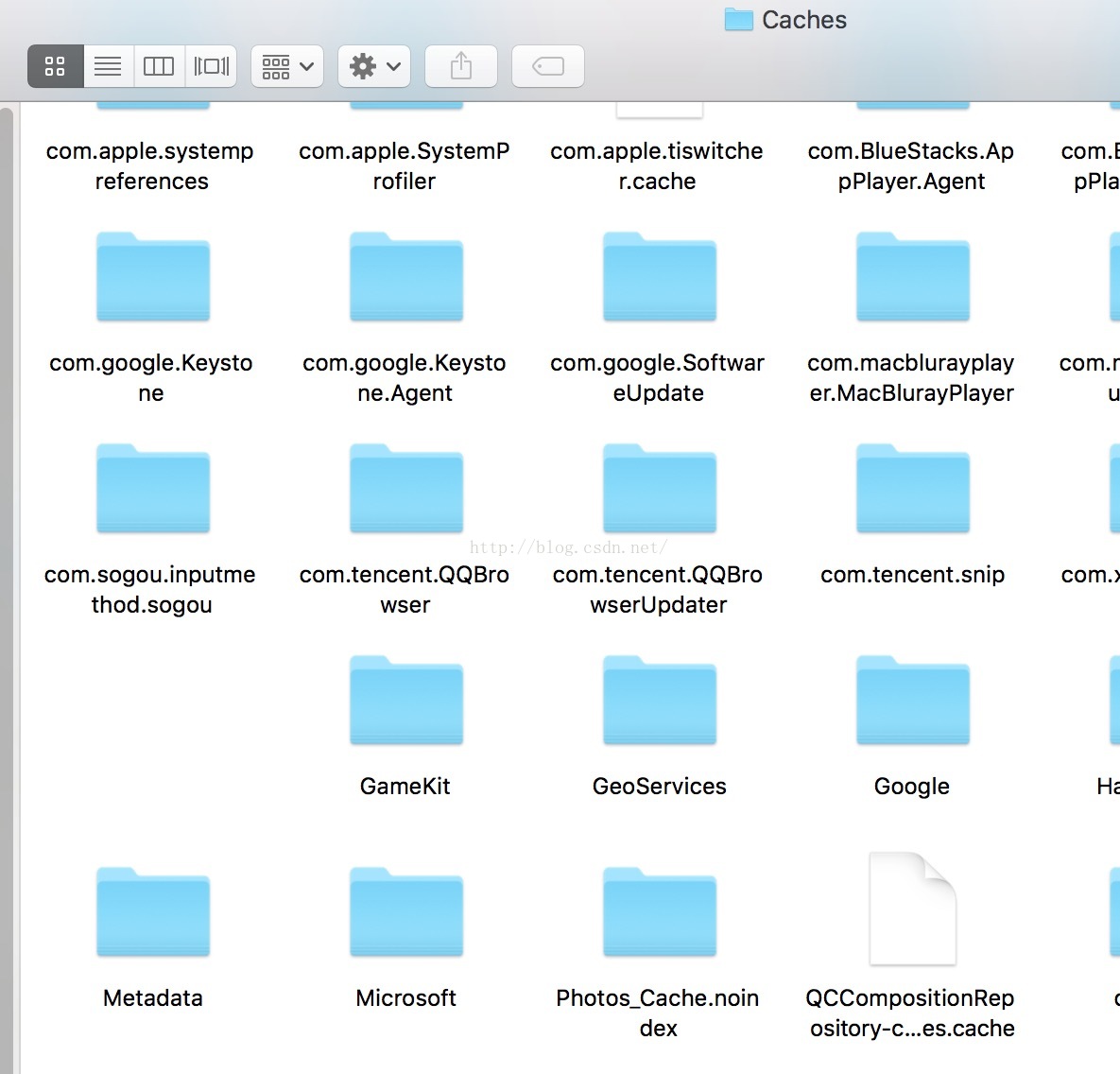Click the Share toolbar button
The image size is (1120, 1074).
[461, 66]
